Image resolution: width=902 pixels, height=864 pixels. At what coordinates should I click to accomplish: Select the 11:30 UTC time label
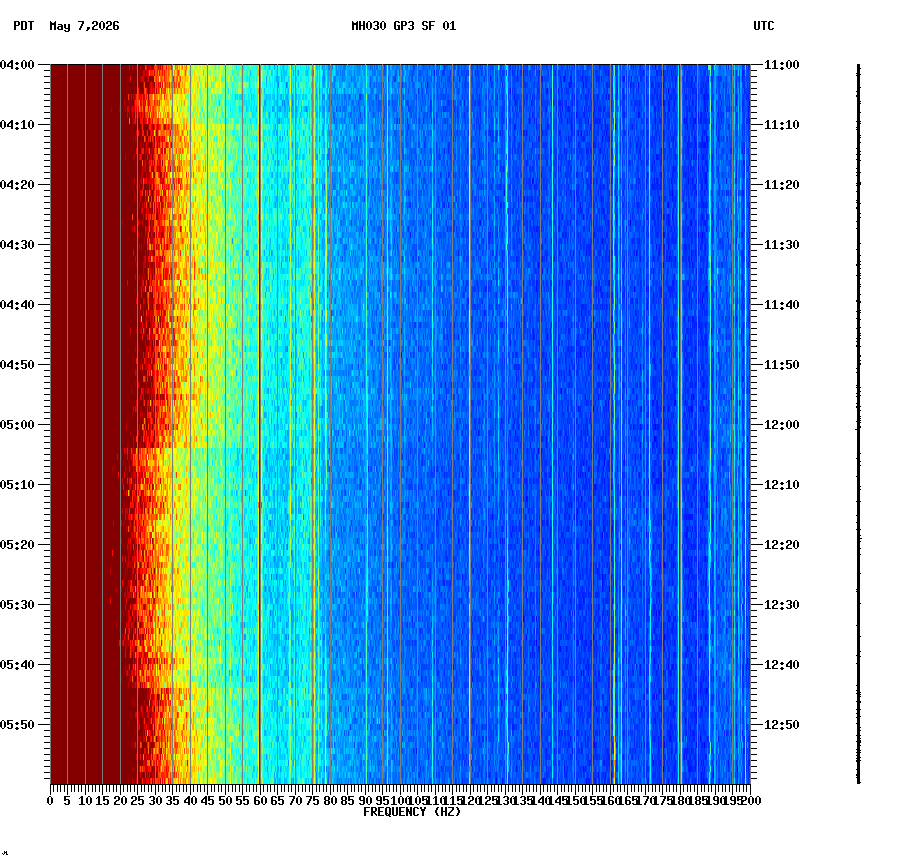782,244
